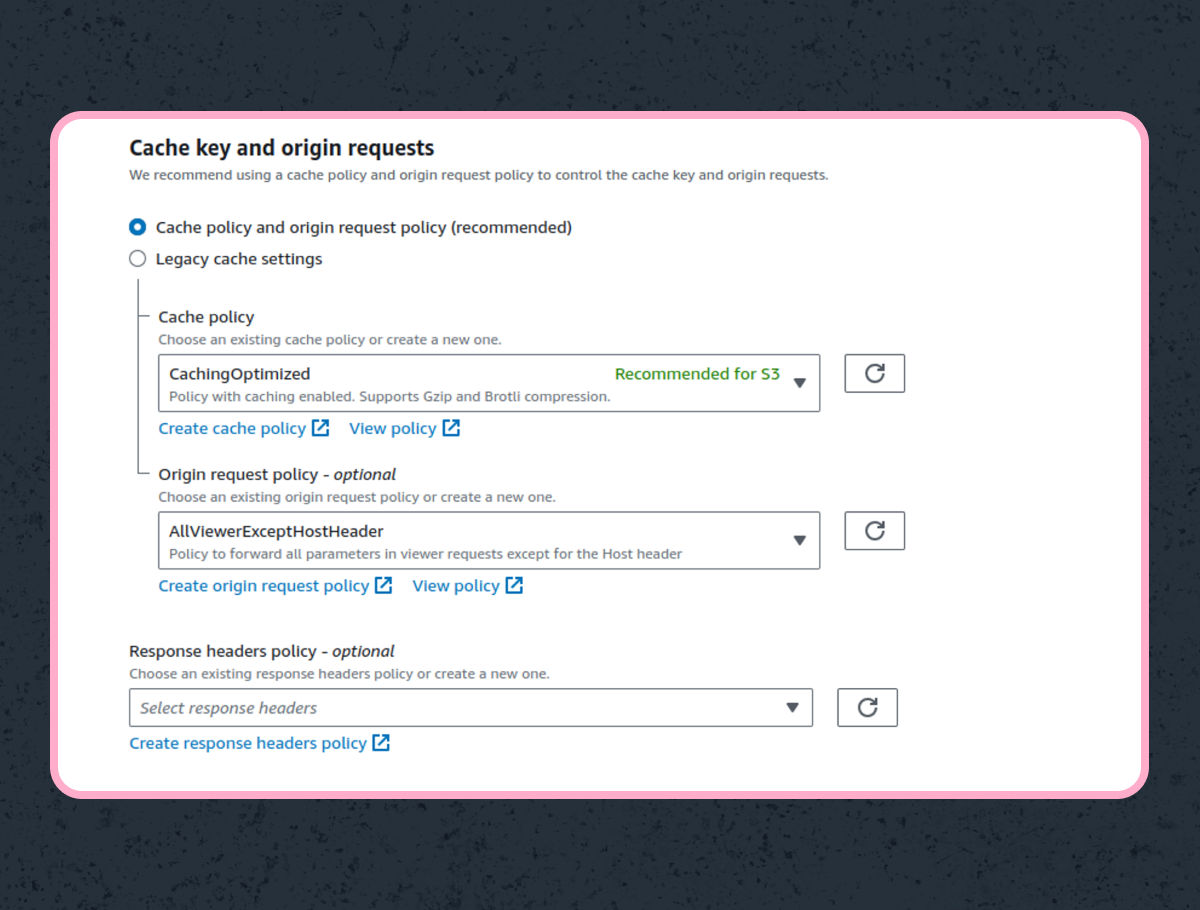
Task: Open the Create response headers policy link
Action: point(248,743)
